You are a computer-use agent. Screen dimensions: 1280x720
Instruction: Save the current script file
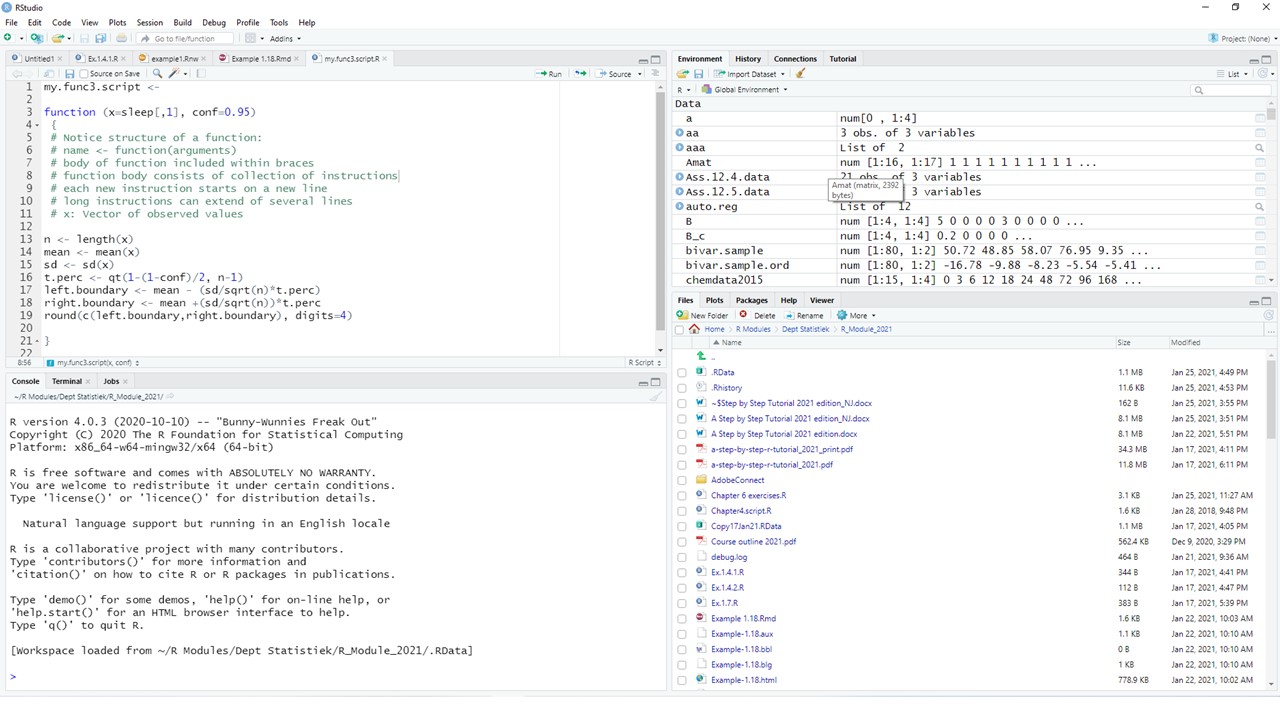click(70, 73)
